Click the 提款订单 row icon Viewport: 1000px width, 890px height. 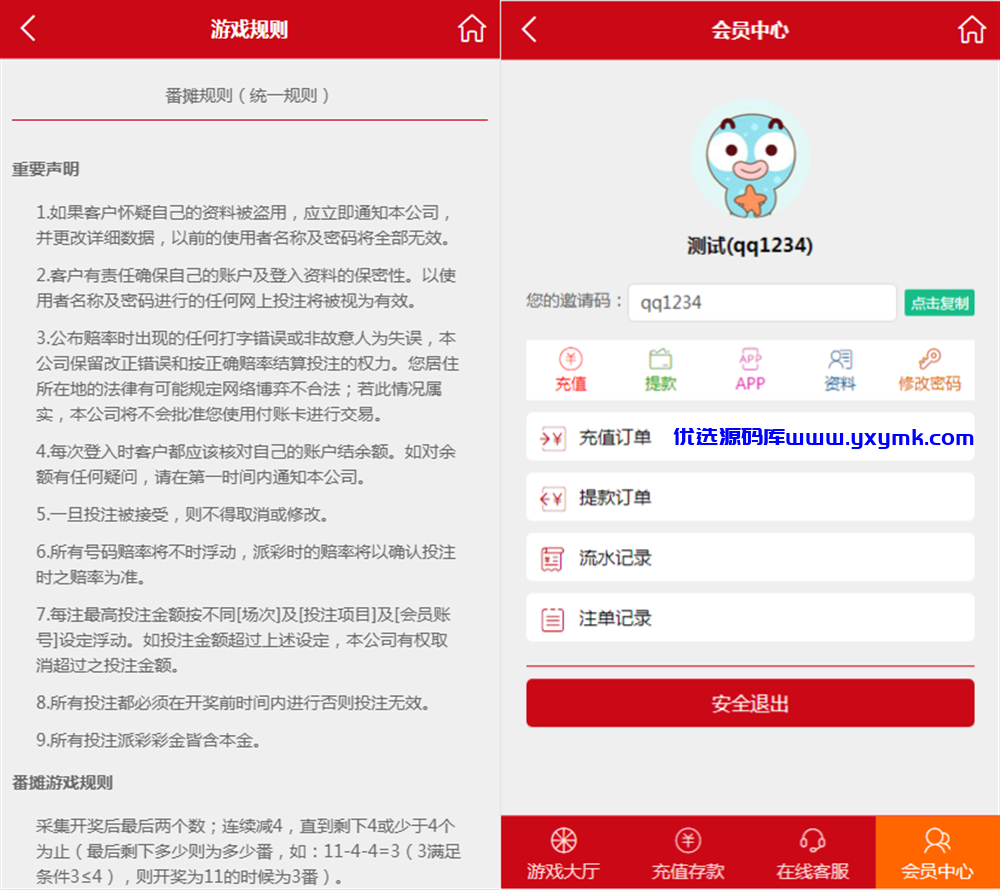(552, 498)
